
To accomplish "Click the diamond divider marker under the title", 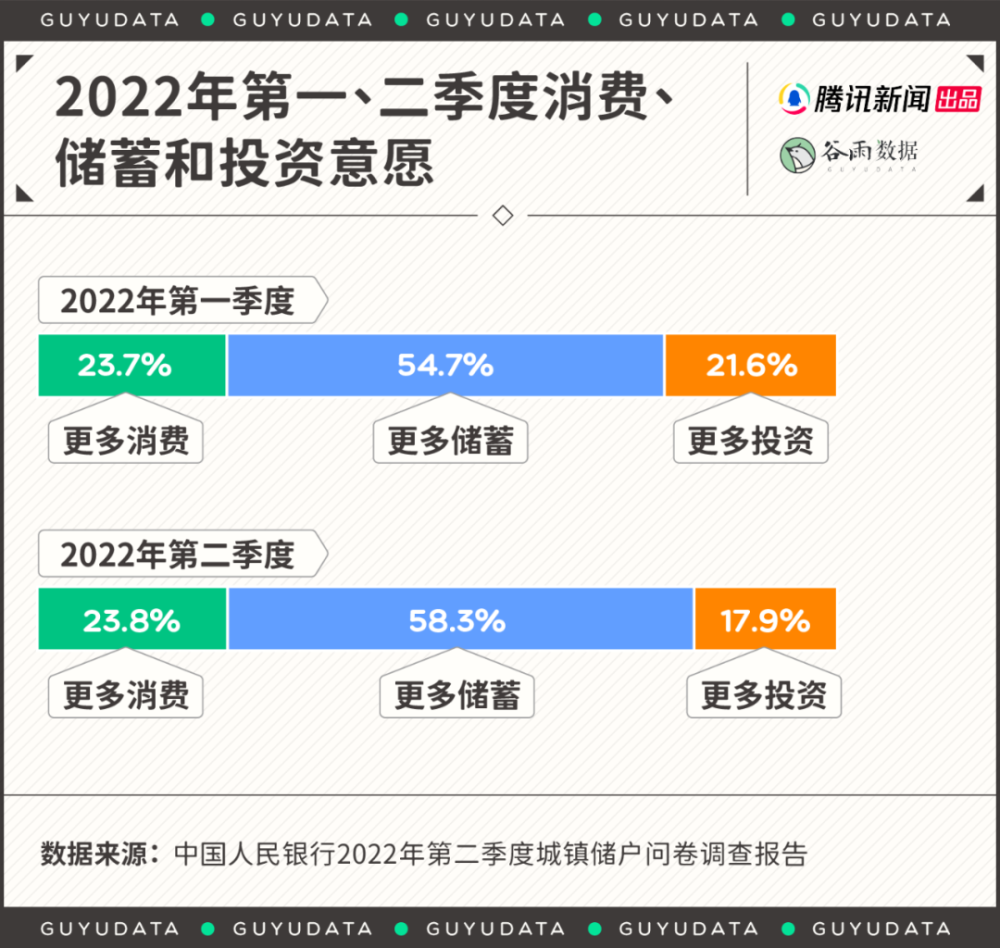I will coord(503,216).
